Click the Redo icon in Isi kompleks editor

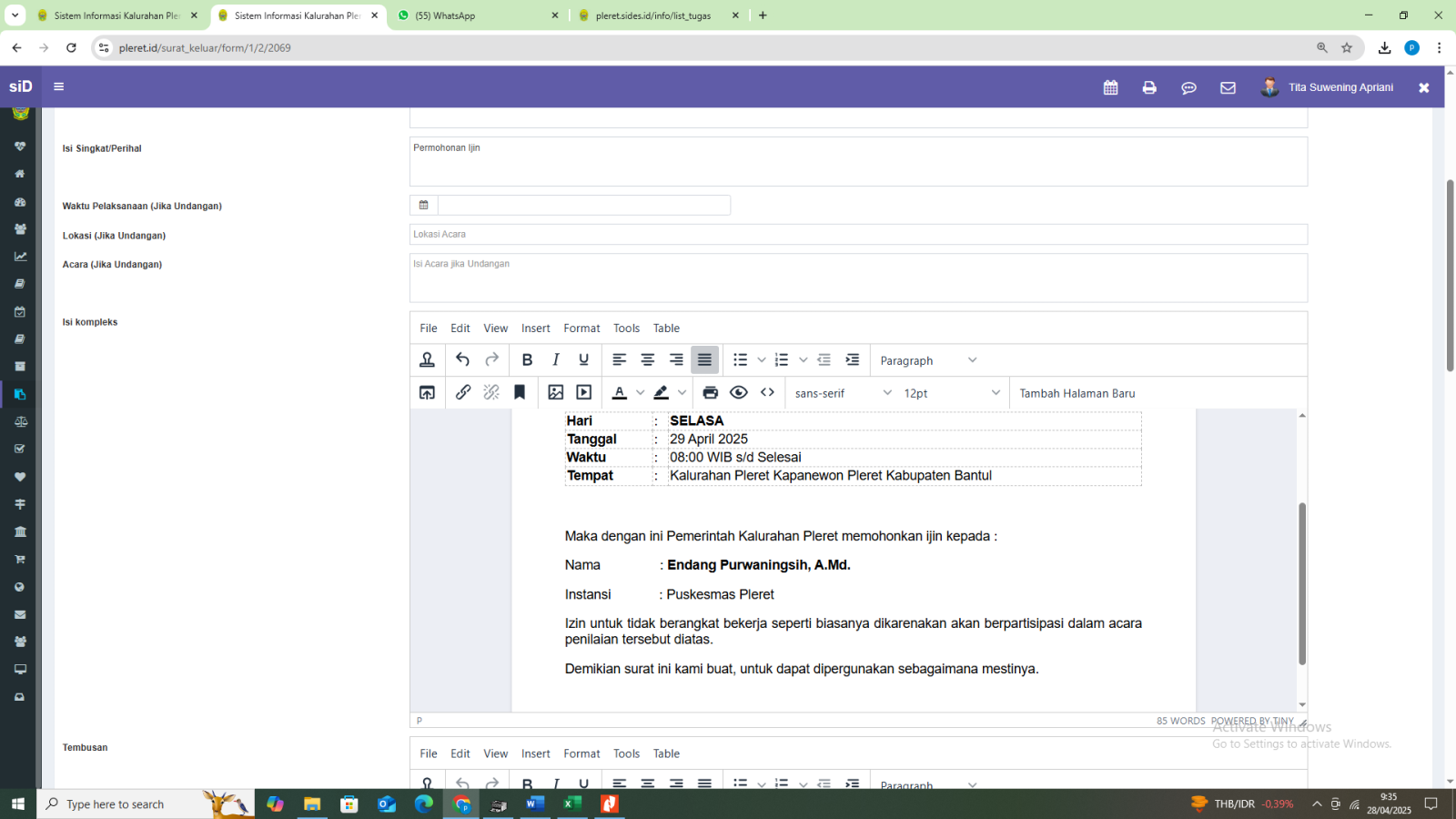[x=491, y=360]
